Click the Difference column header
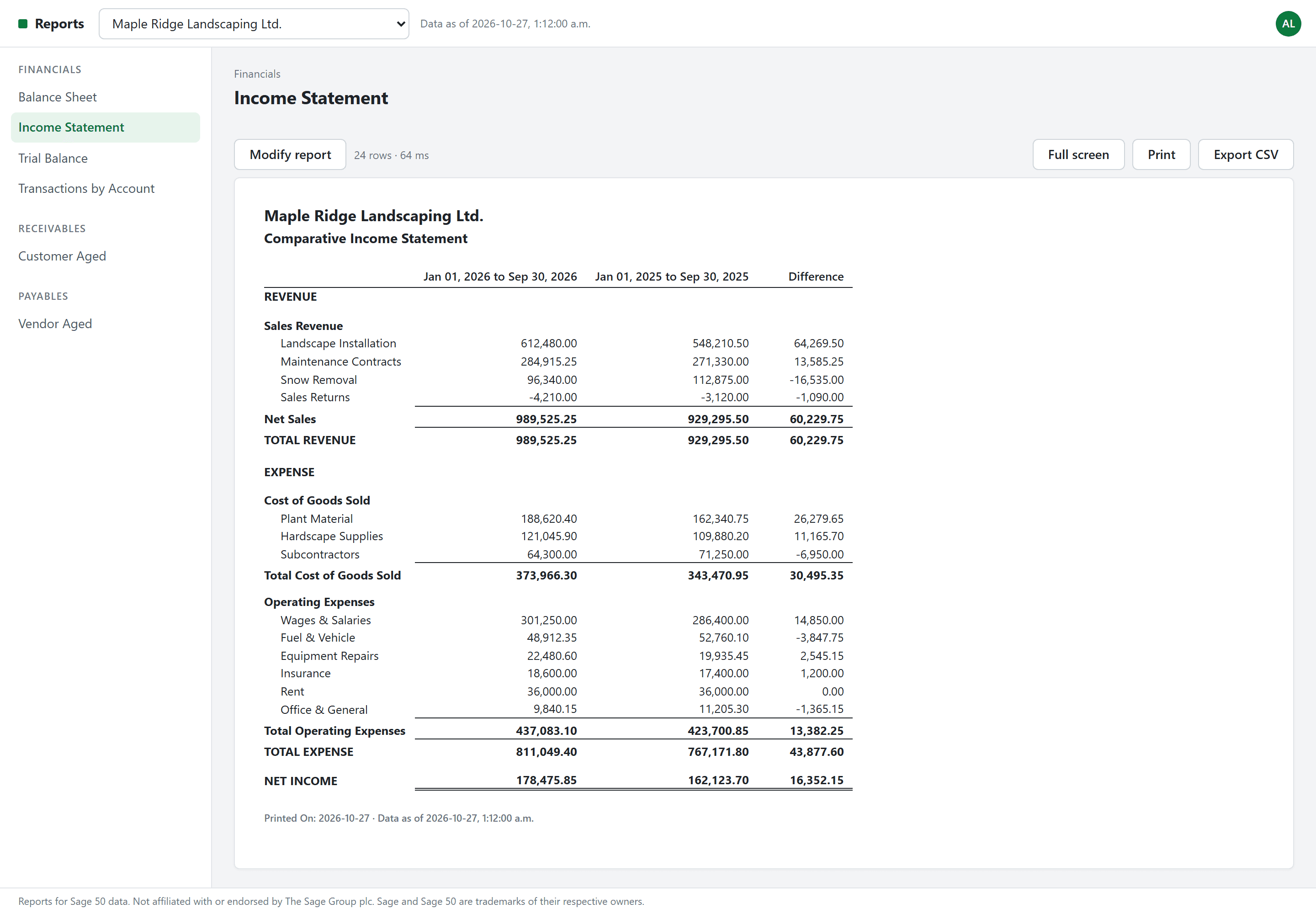The width and height of the screenshot is (1316, 914). click(816, 276)
